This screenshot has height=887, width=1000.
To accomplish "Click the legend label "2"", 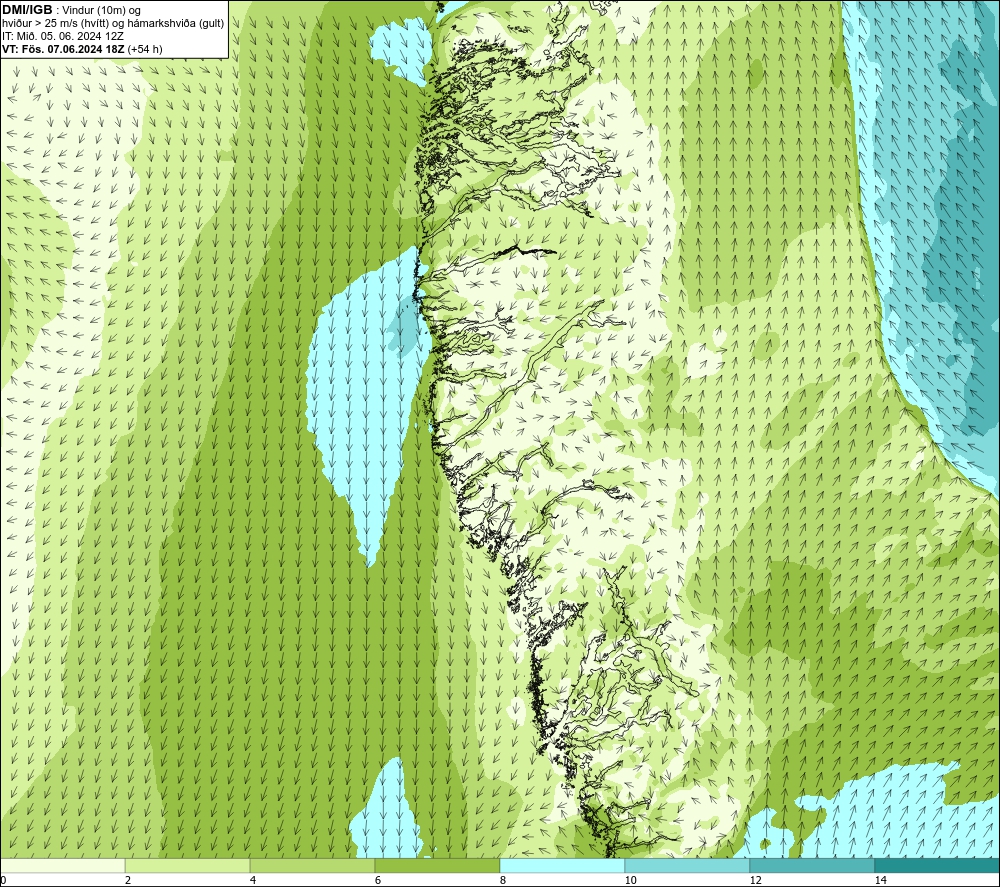I will click(x=128, y=880).
